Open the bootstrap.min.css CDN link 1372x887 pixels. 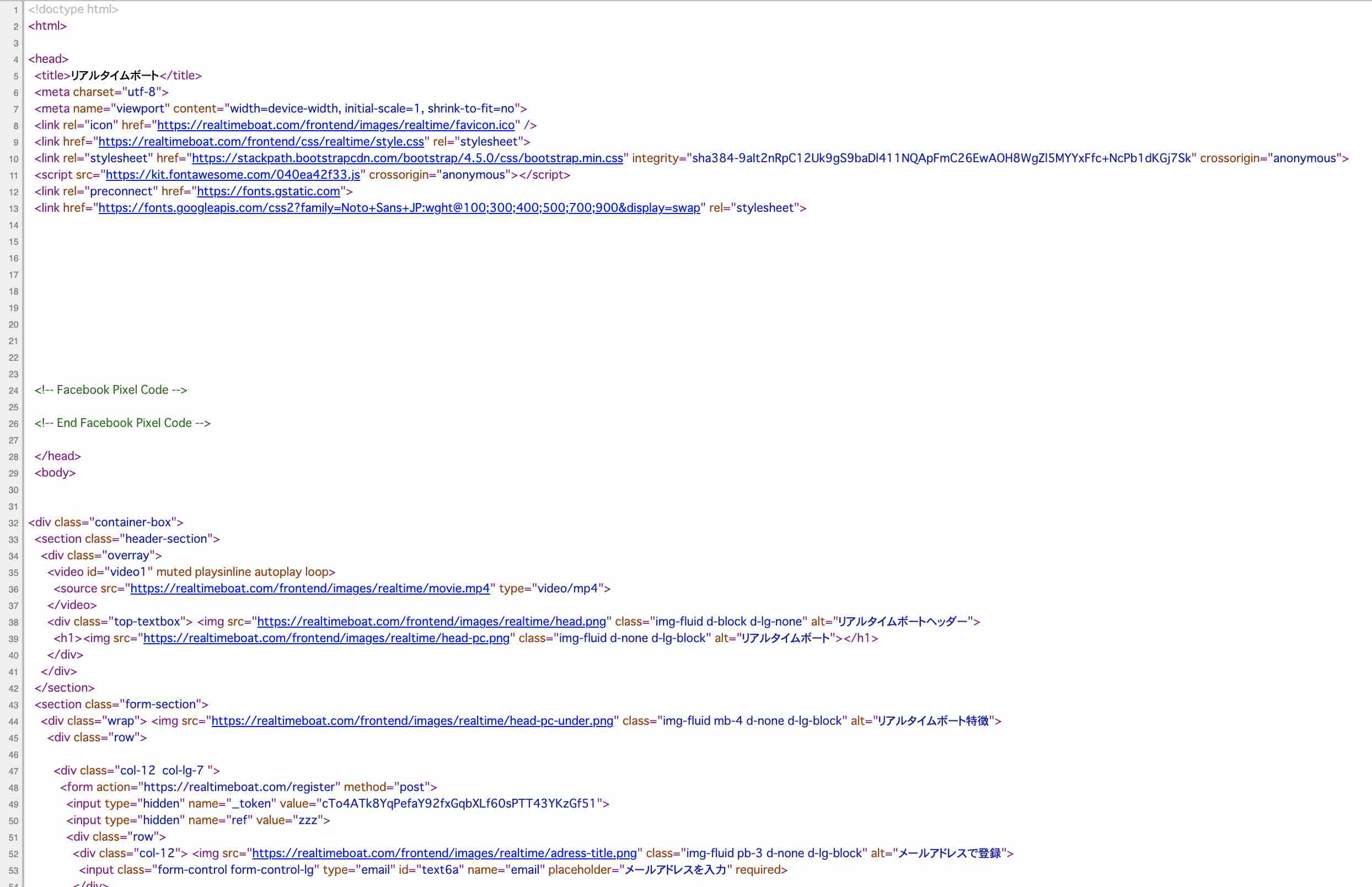coord(408,158)
